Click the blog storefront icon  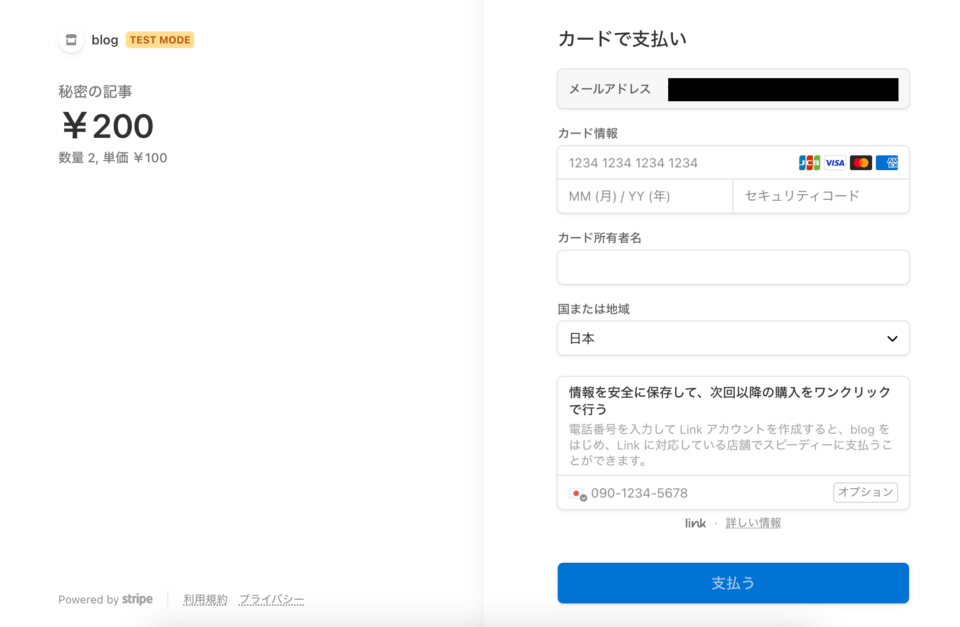coord(71,40)
